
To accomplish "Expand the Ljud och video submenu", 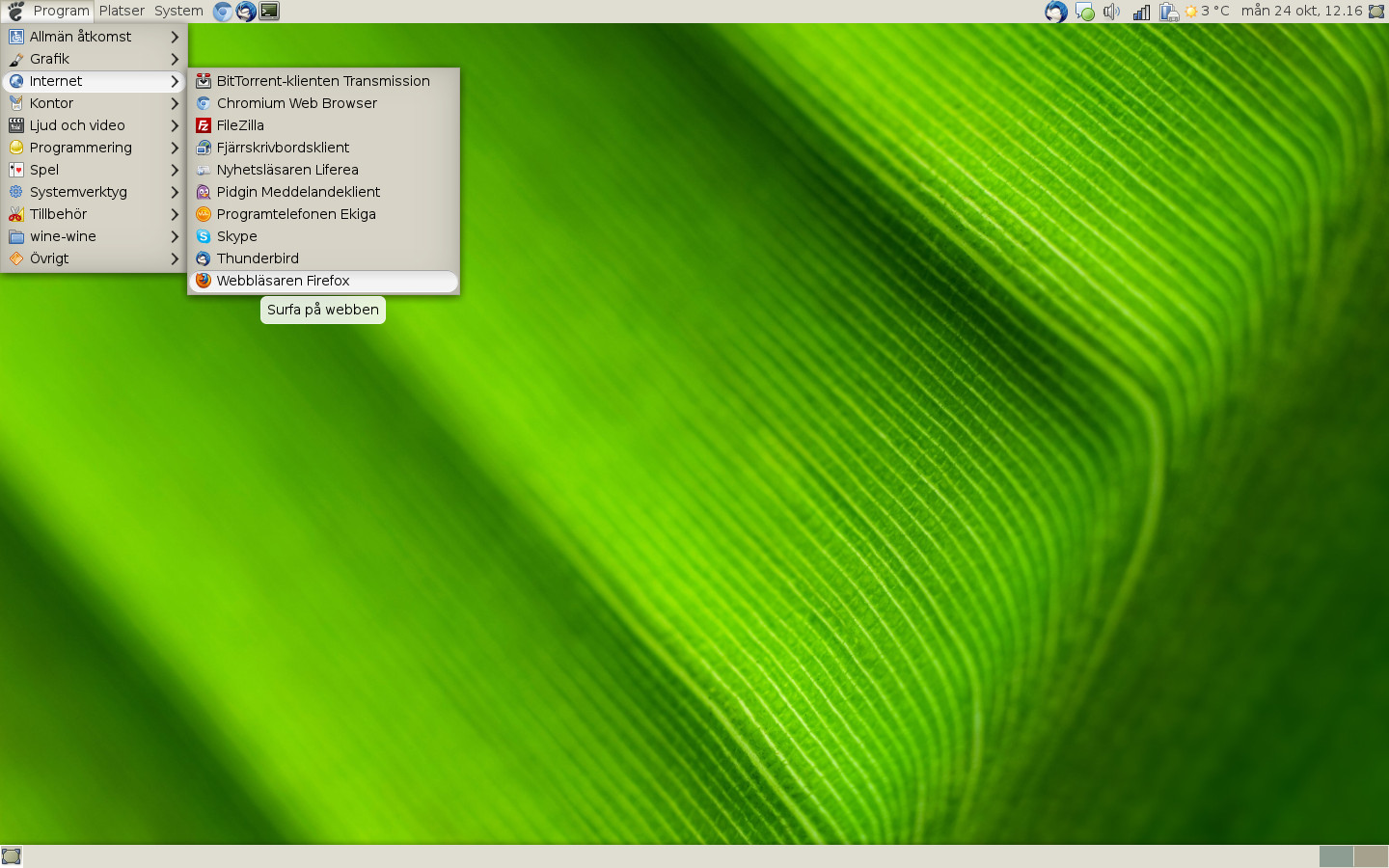I will [95, 125].
